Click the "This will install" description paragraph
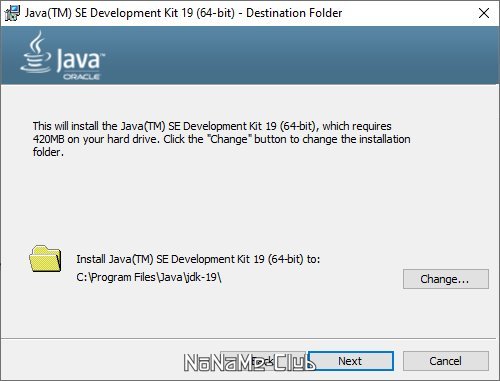 click(x=221, y=139)
